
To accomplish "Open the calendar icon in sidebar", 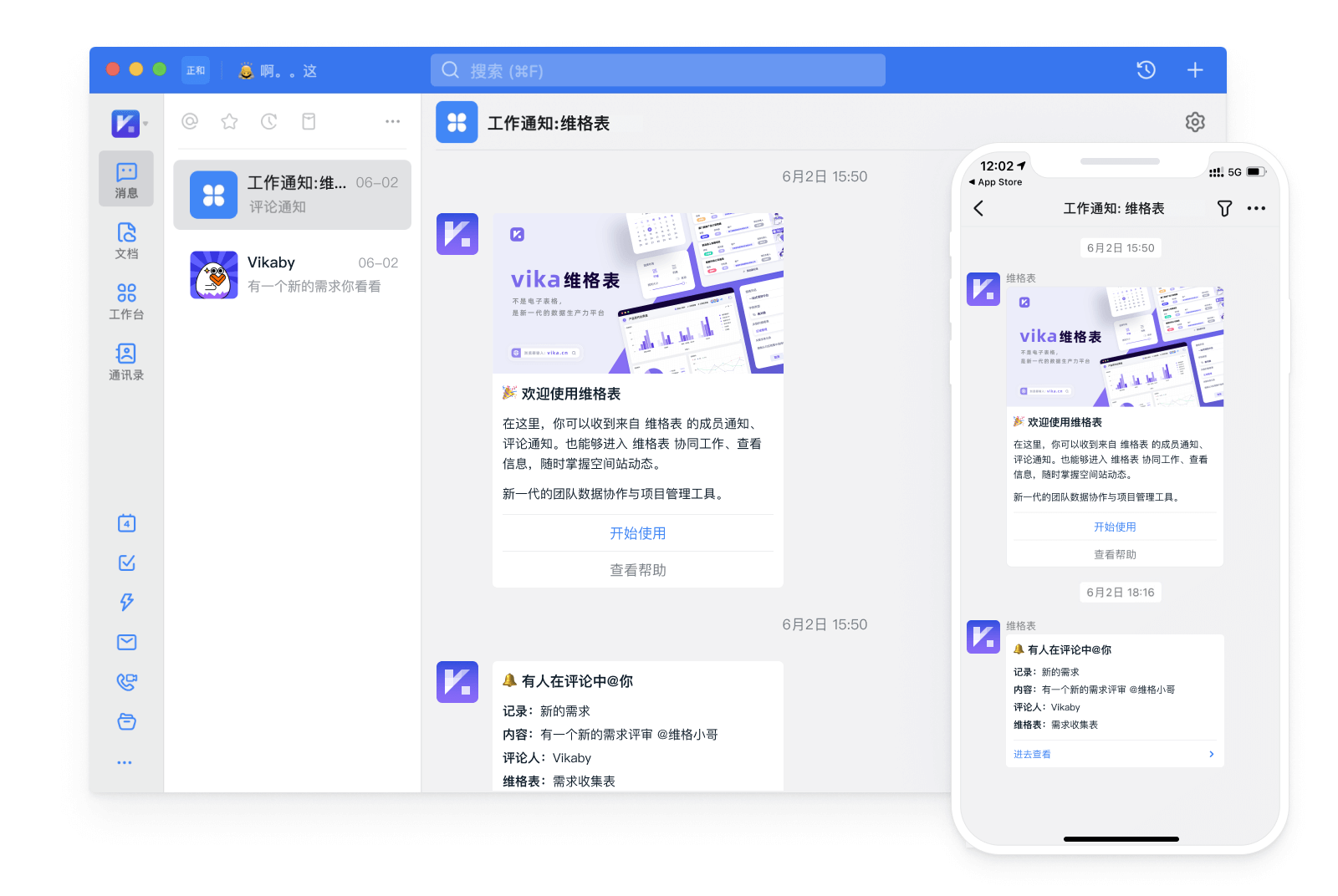I will (126, 523).
